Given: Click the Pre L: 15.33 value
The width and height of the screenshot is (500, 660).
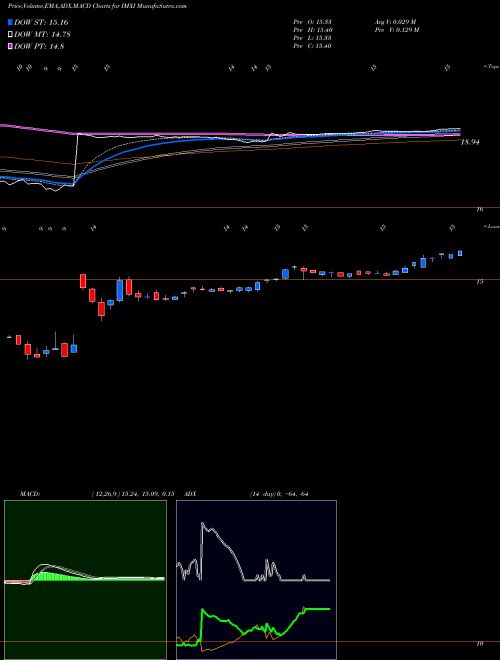Looking at the screenshot, I should (312, 38).
